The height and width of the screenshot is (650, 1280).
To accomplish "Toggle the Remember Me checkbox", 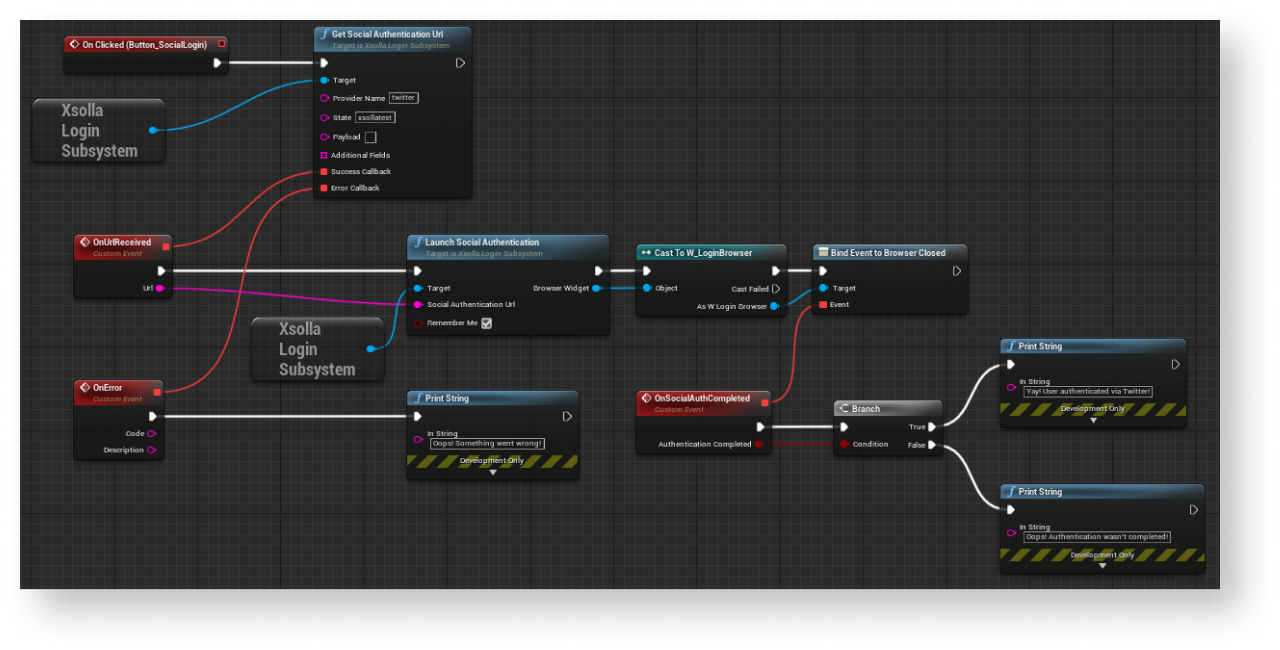I will click(x=486, y=323).
